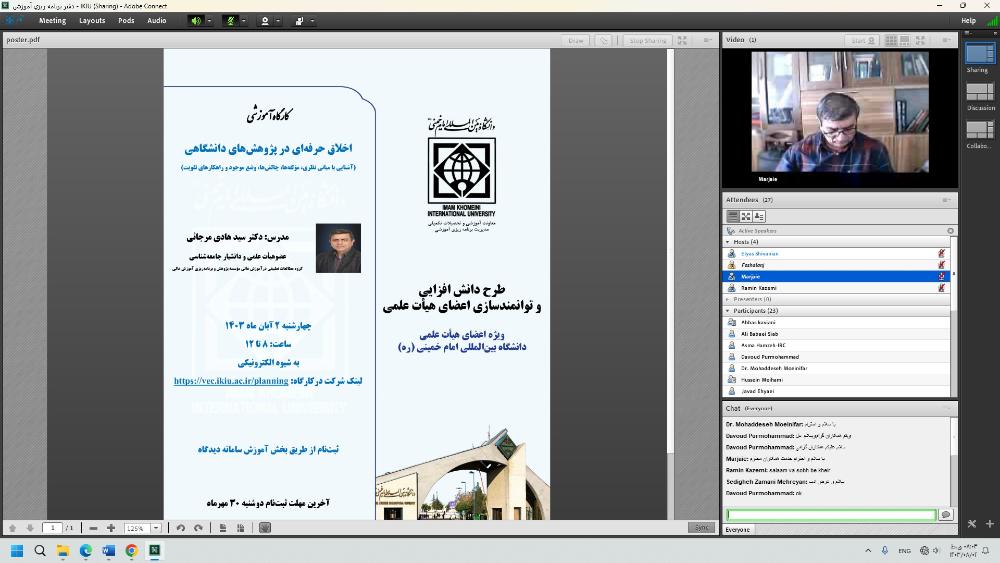
Task: Click the zoom in plus icon
Action: coord(111,528)
